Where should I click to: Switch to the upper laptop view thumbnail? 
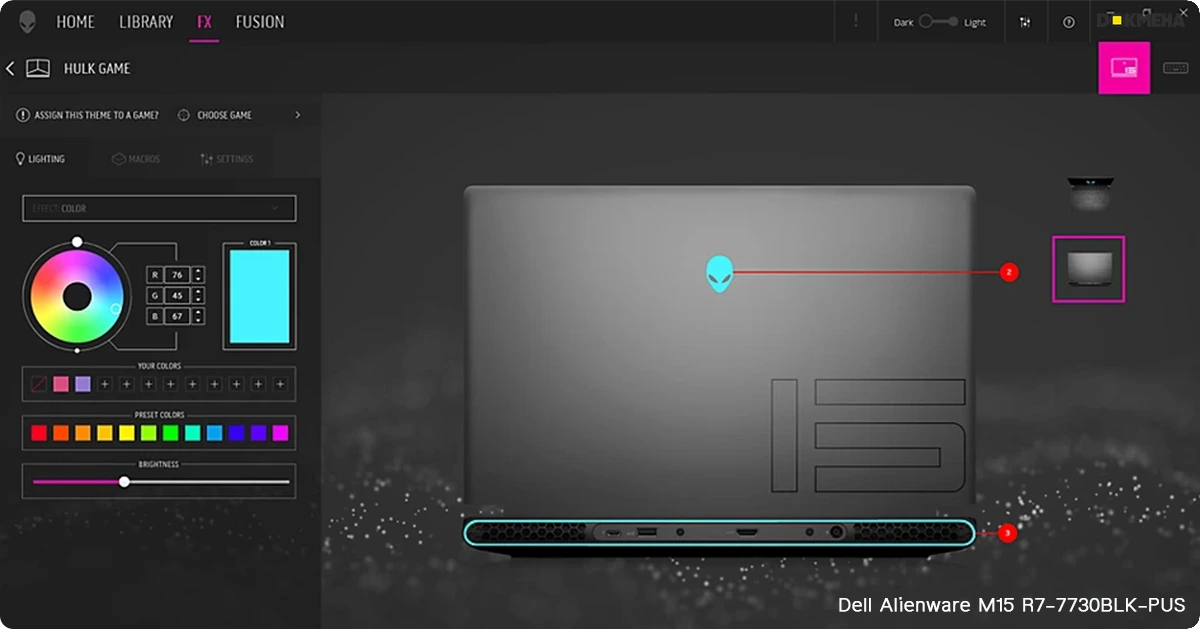[x=1088, y=193]
